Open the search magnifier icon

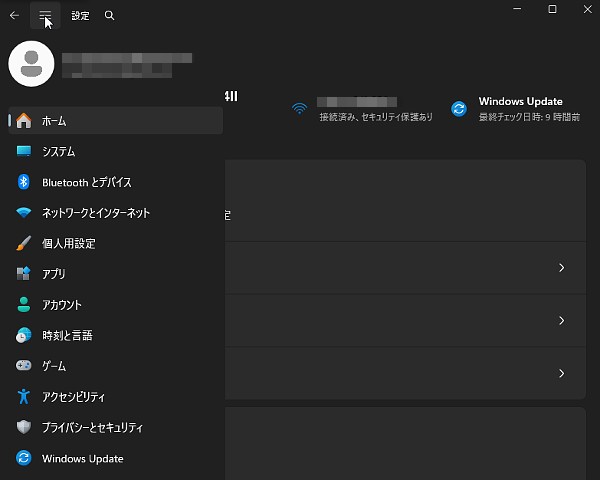coord(109,16)
